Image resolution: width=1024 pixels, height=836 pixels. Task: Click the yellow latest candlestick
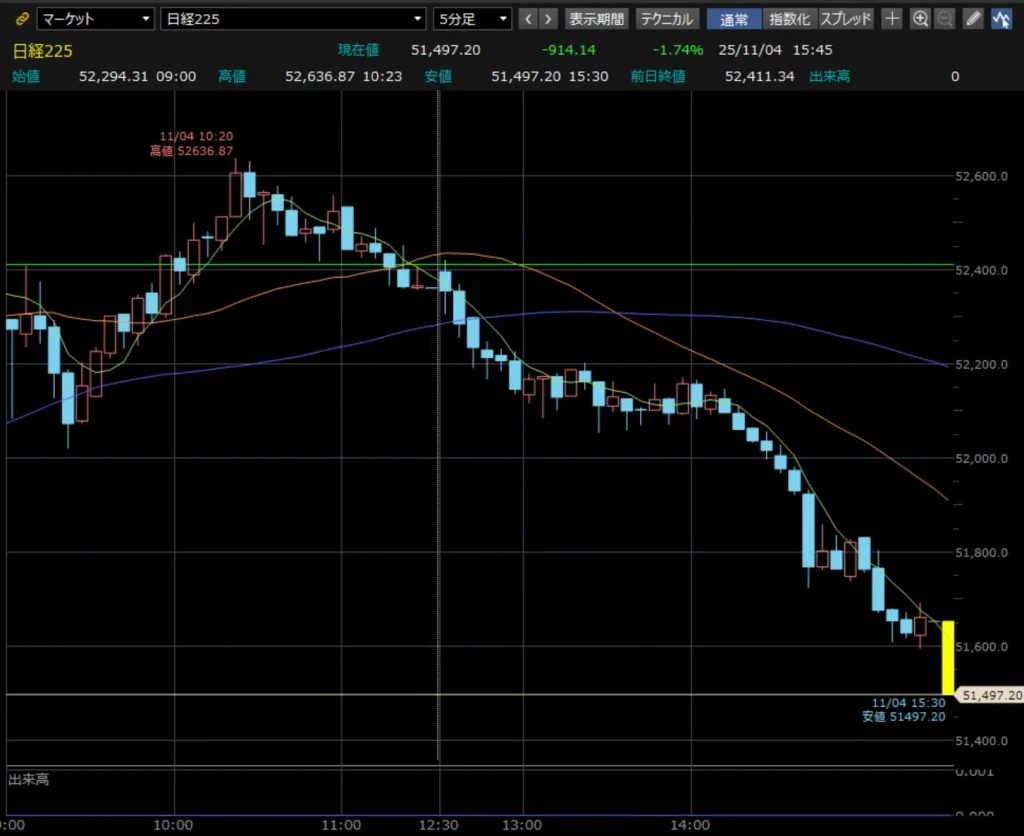[947, 657]
